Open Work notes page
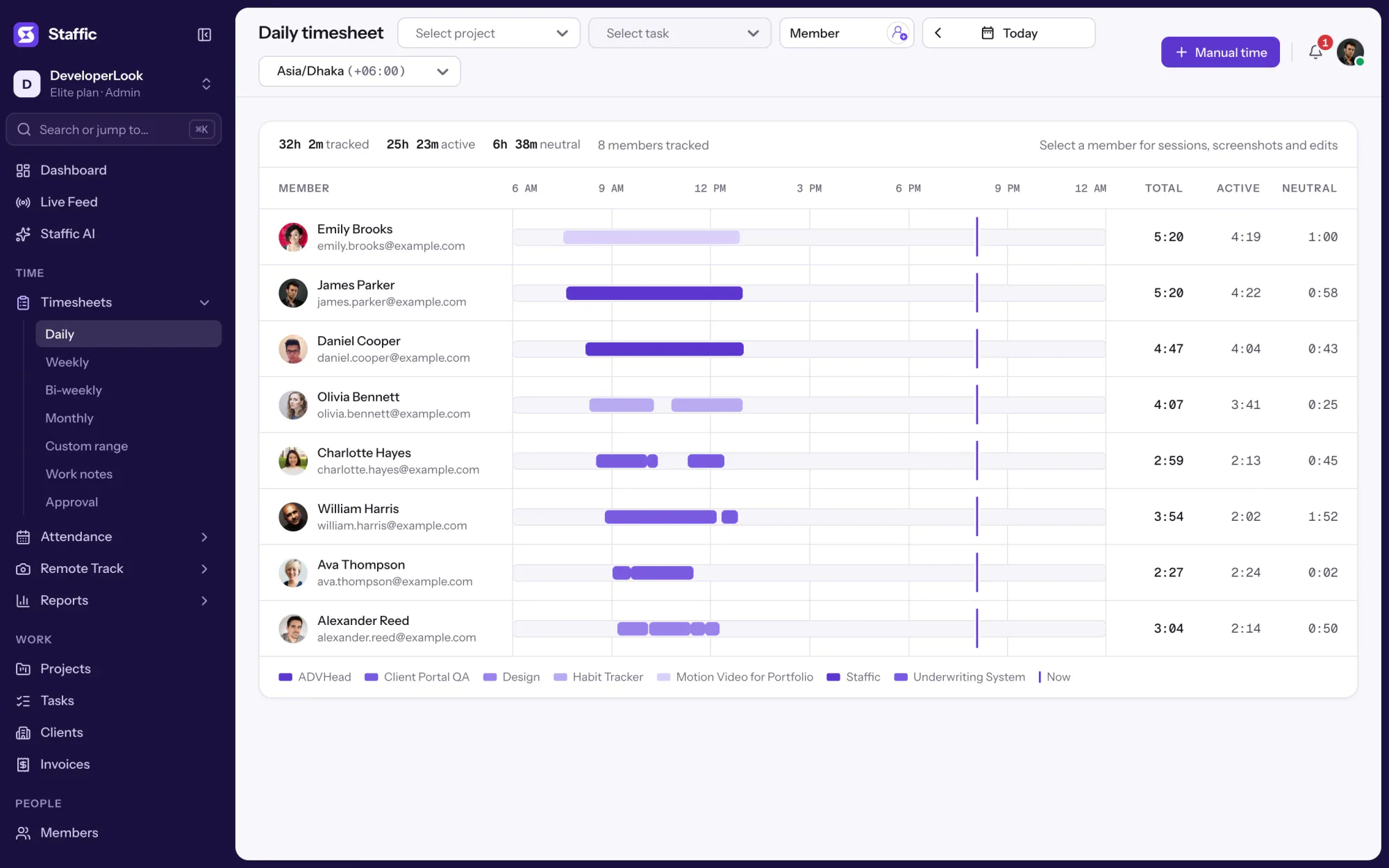1389x868 pixels. (79, 474)
